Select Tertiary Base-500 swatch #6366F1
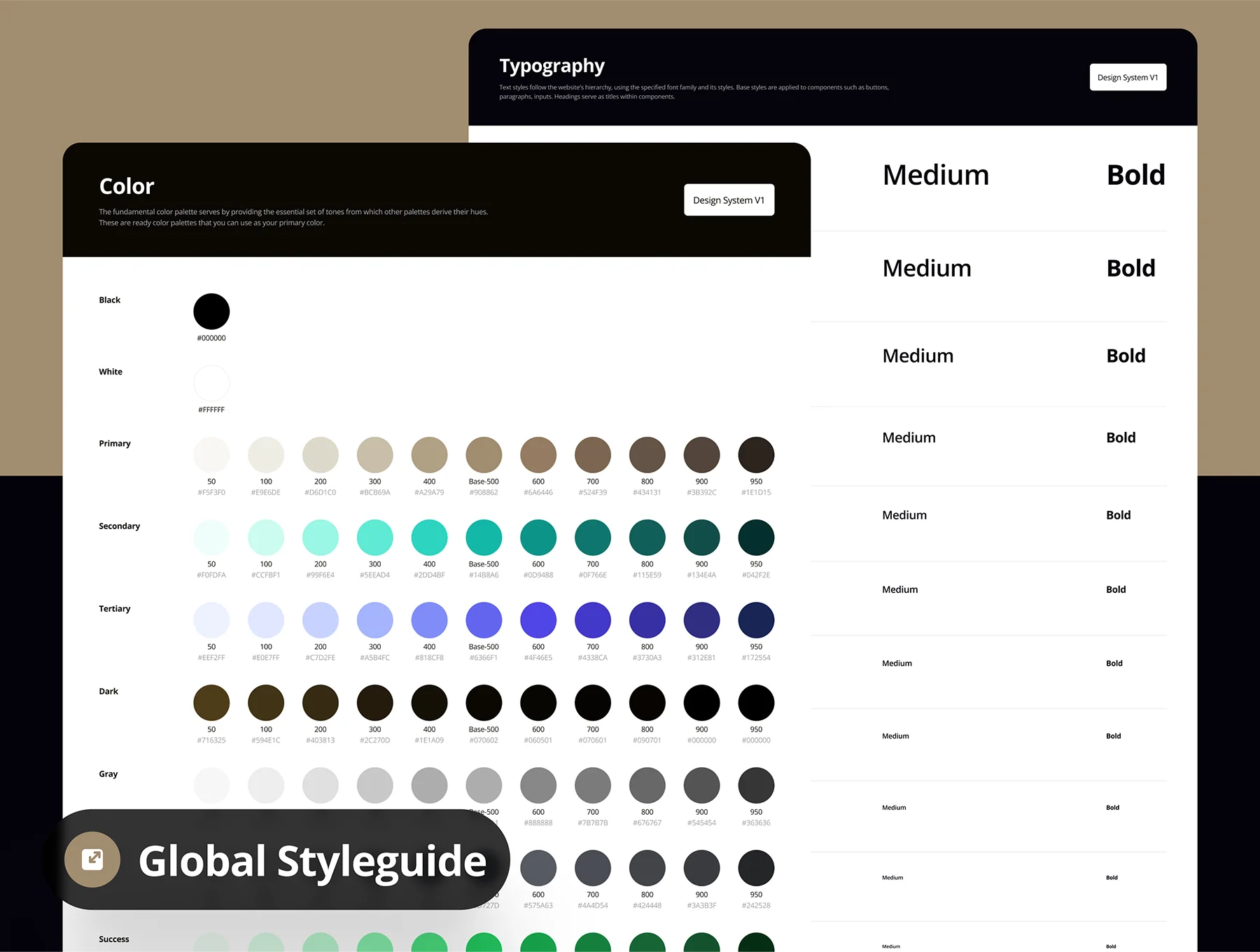This screenshot has height=952, width=1260. click(x=484, y=620)
